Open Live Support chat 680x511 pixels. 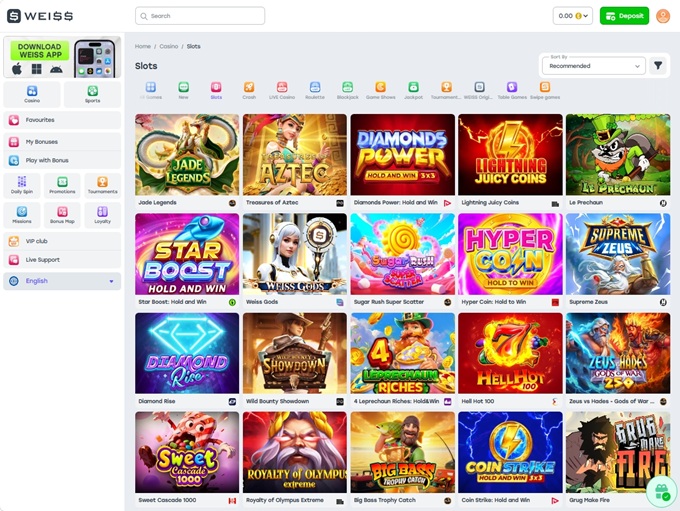[62, 260]
